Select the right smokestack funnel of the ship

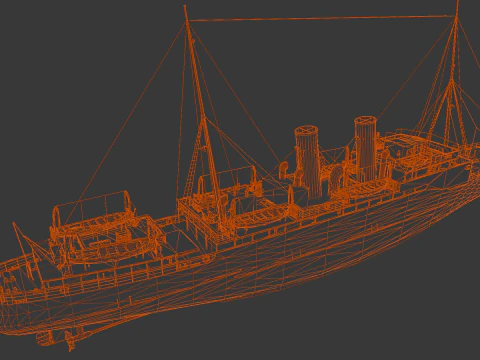tap(365, 148)
